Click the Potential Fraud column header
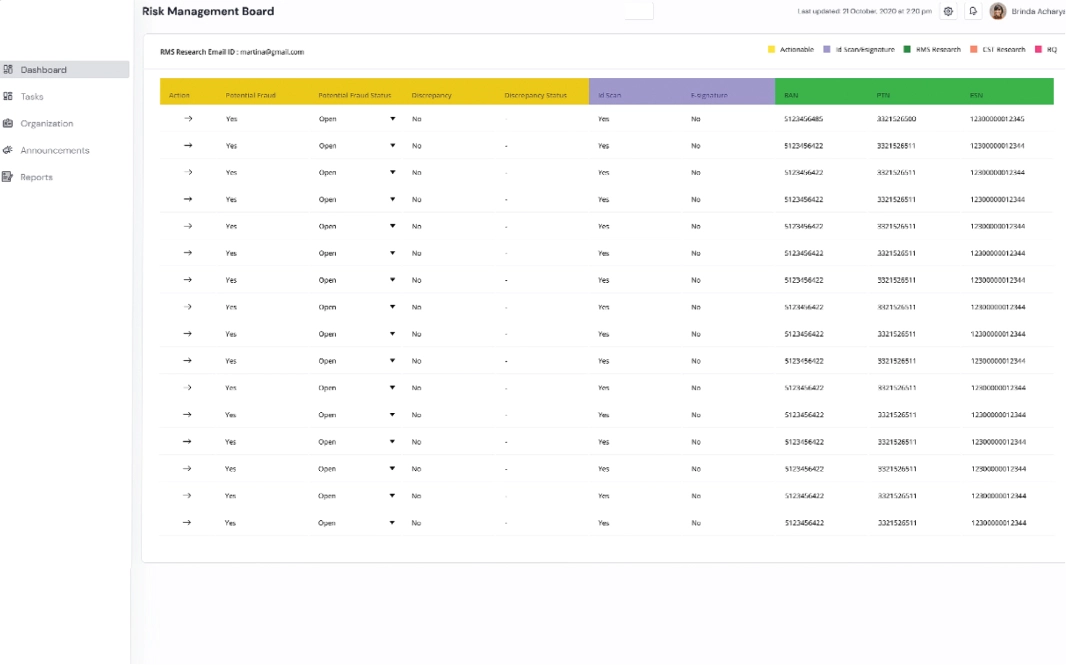1066x666 pixels. coord(250,96)
